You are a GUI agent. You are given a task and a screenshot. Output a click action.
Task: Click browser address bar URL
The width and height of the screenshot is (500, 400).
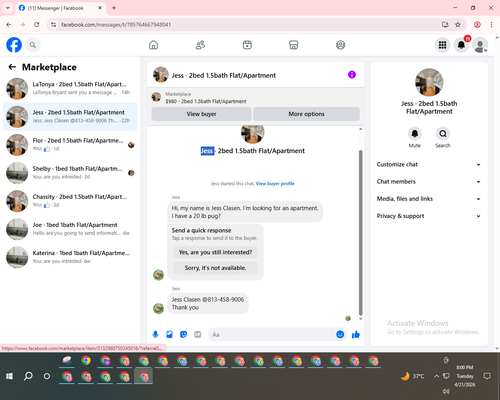pos(116,25)
